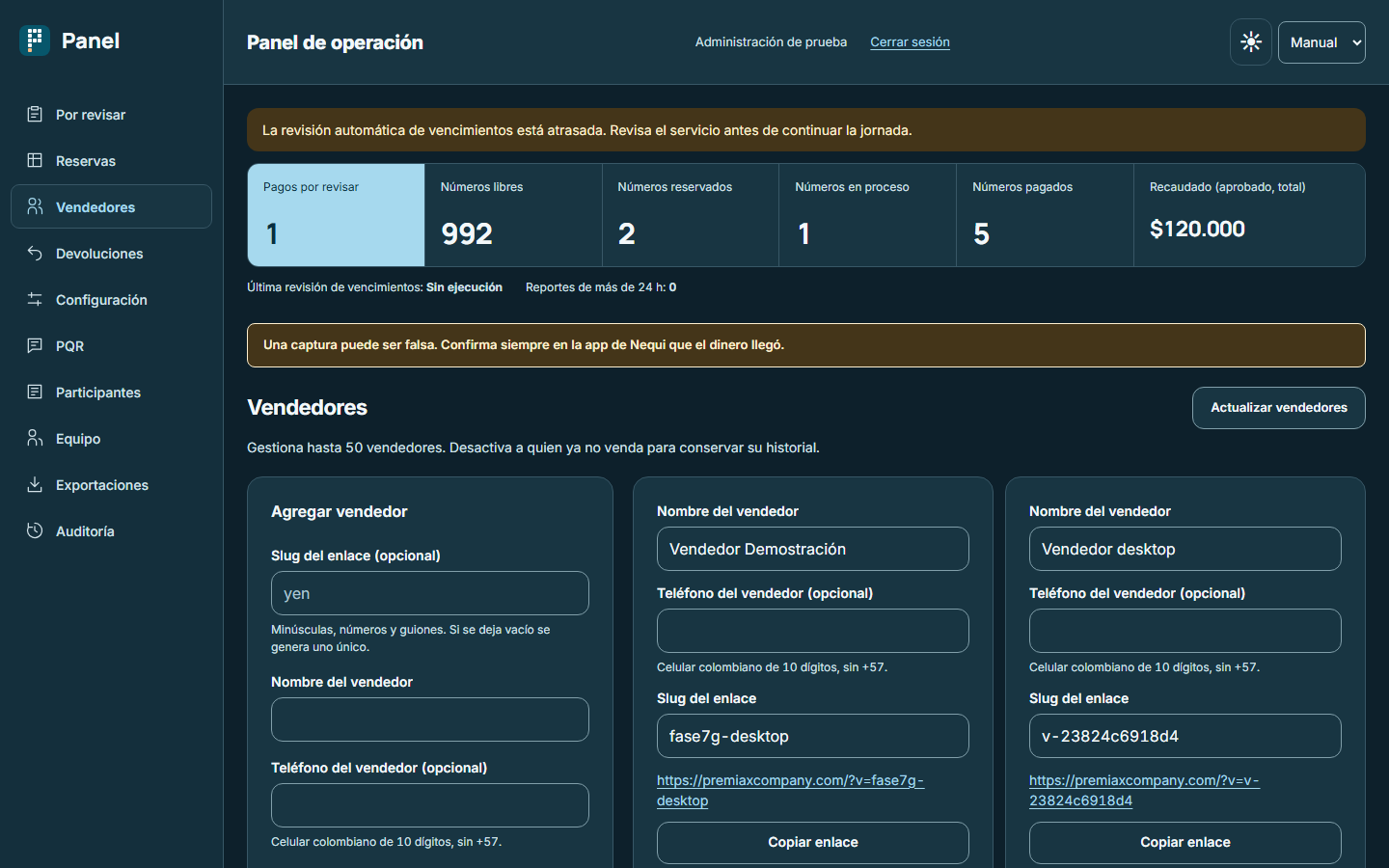Image resolution: width=1389 pixels, height=868 pixels.
Task: Open Configuración sliders icon
Action: click(x=35, y=299)
